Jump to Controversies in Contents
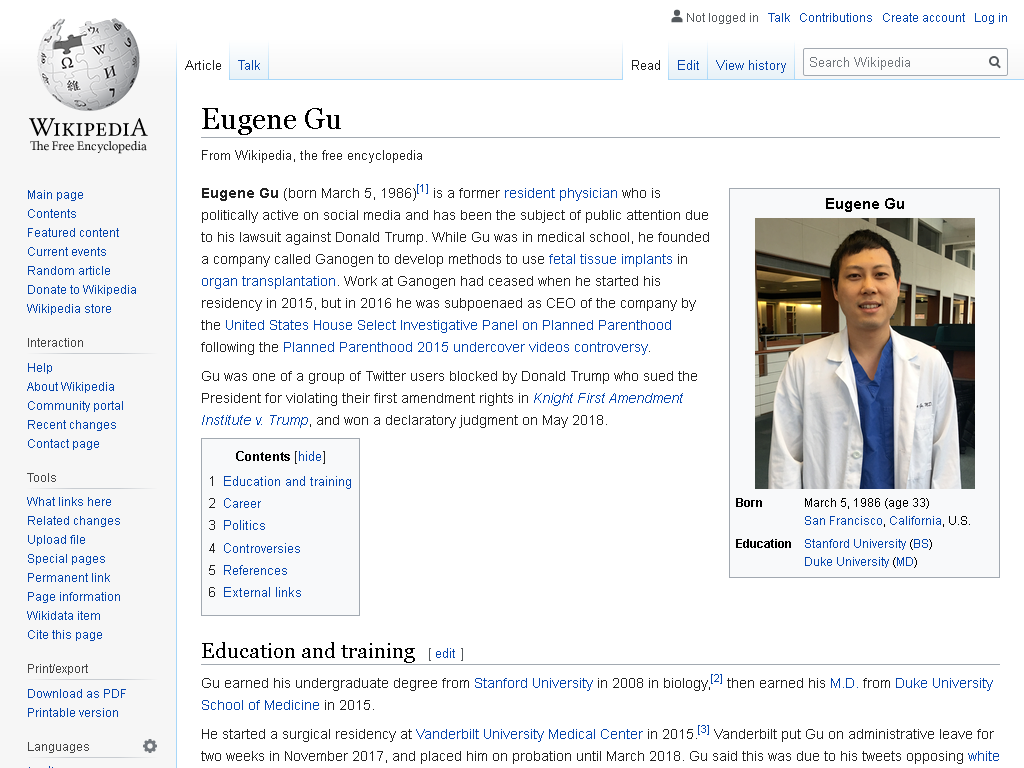This screenshot has height=768, width=1024. [261, 549]
